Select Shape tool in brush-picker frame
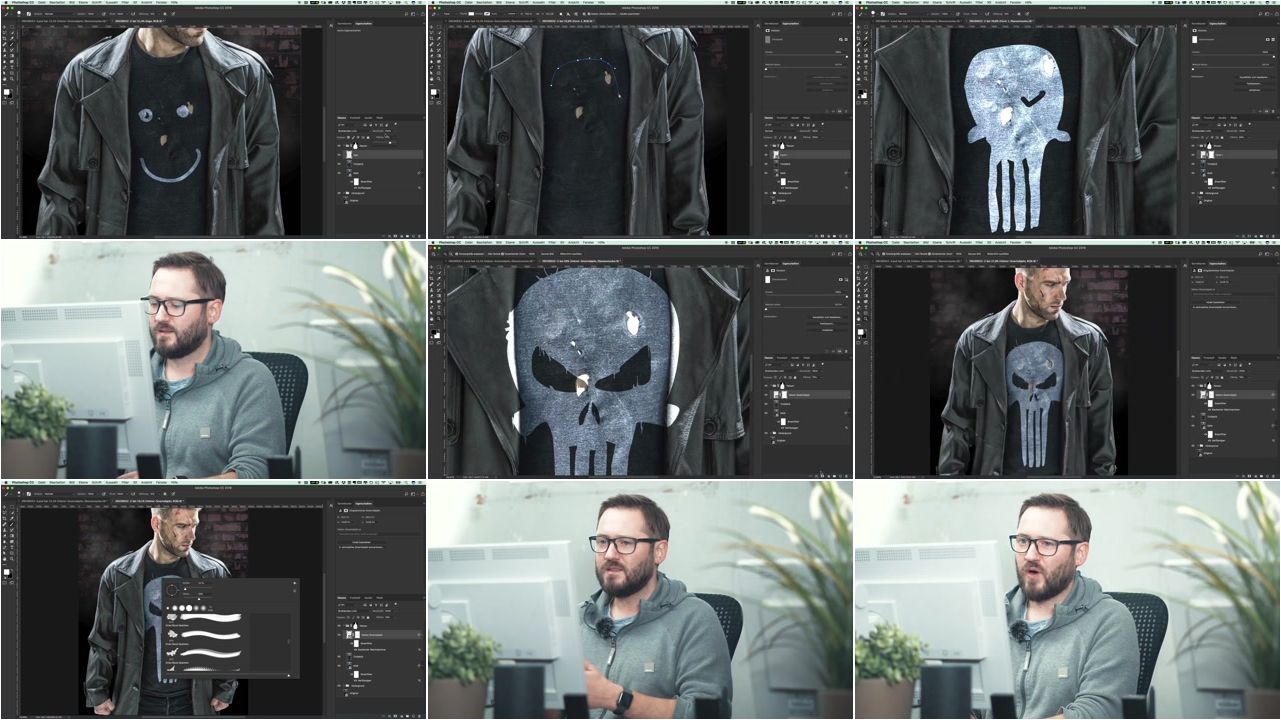The width and height of the screenshot is (1281, 720). pyautogui.click(x=12, y=553)
